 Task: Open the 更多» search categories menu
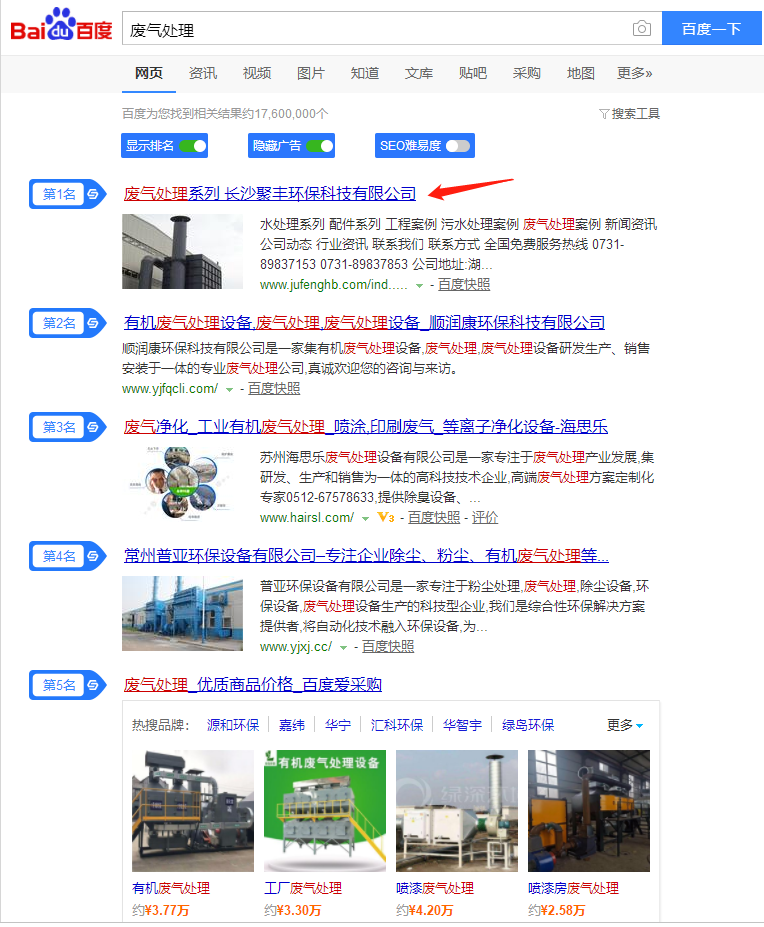(634, 73)
